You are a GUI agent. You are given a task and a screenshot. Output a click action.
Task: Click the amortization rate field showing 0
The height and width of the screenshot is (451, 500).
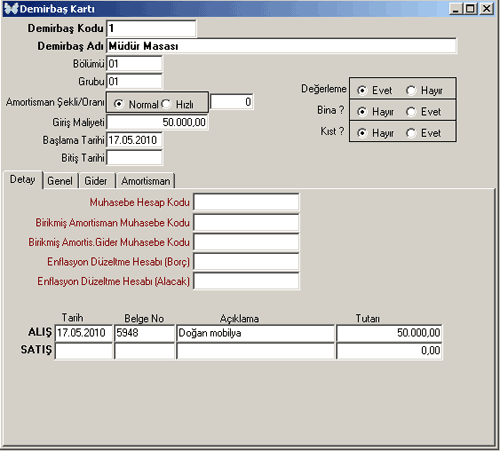pos(232,102)
